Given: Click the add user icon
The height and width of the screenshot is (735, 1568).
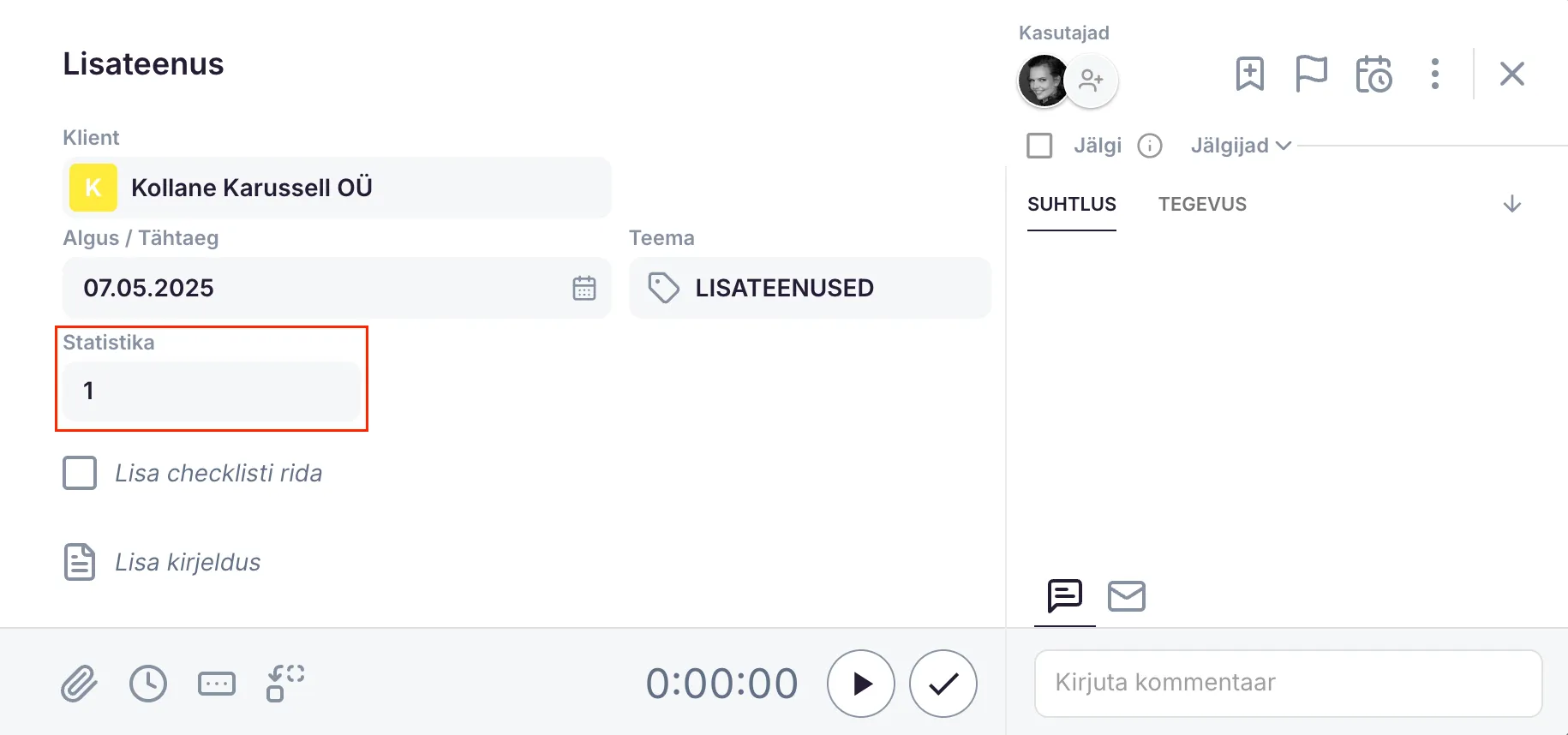Looking at the screenshot, I should [x=1091, y=81].
